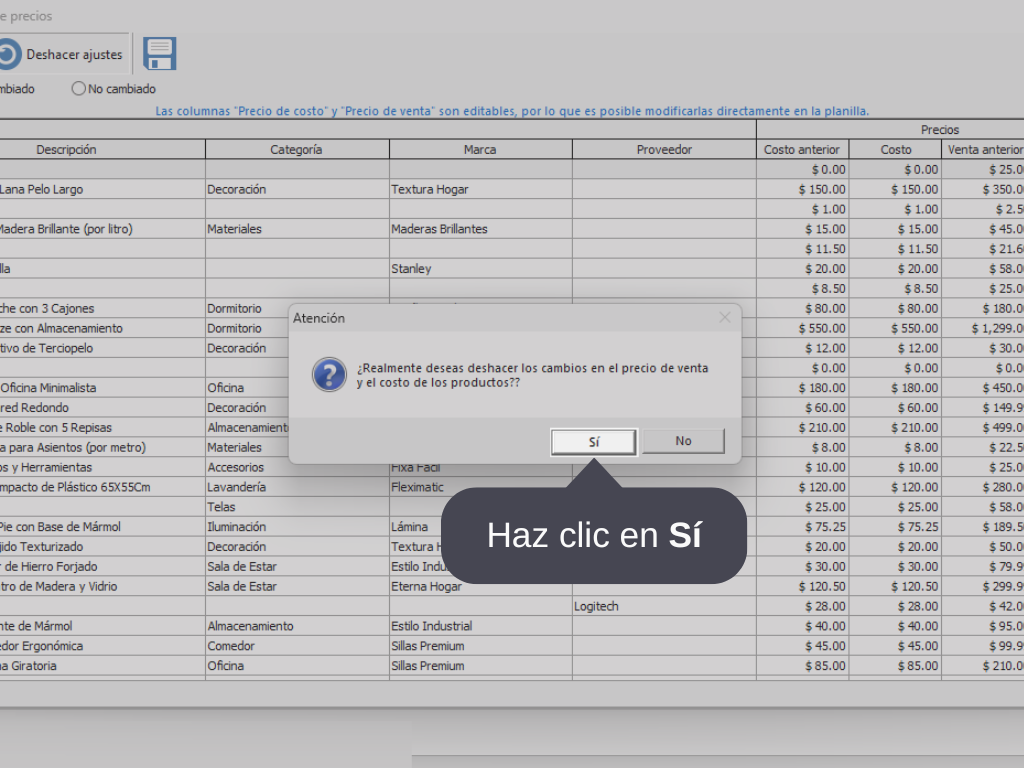Click the Descripción column header
1024x768 pixels.
(x=66, y=150)
